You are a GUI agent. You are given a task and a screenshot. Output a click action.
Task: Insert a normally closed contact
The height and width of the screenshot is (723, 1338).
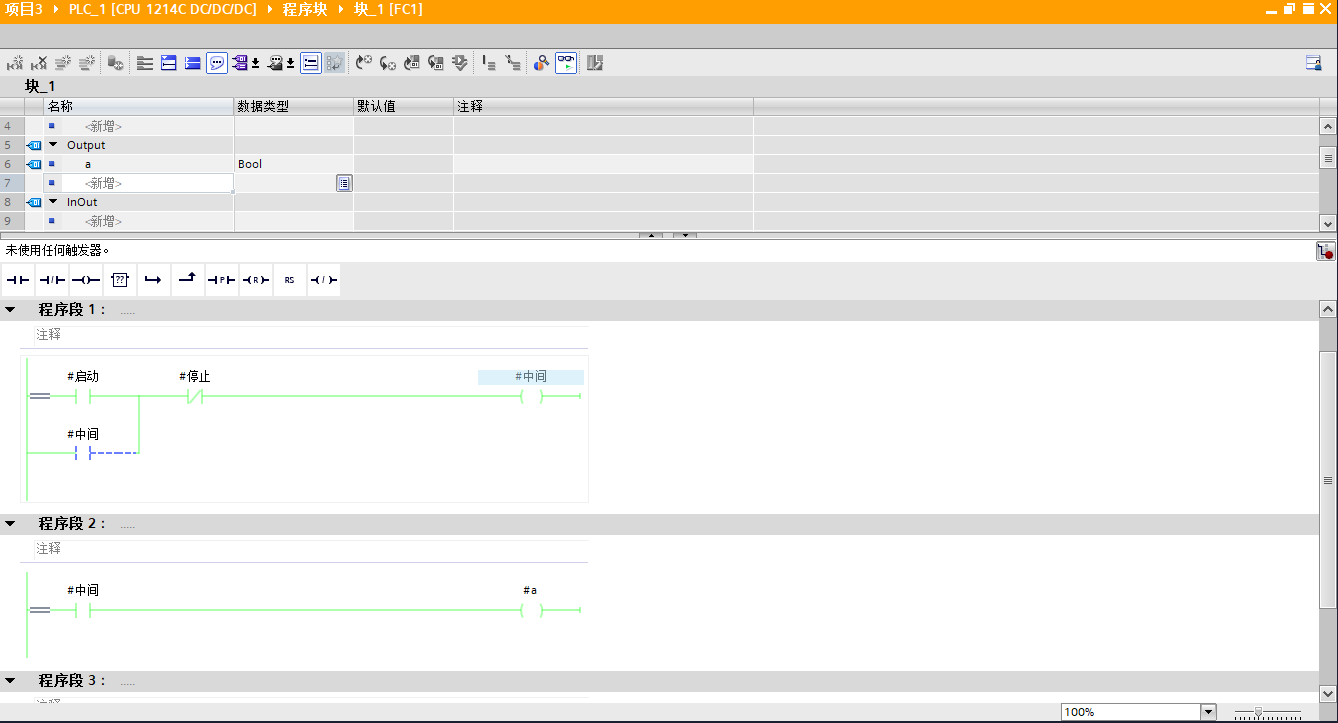click(52, 280)
